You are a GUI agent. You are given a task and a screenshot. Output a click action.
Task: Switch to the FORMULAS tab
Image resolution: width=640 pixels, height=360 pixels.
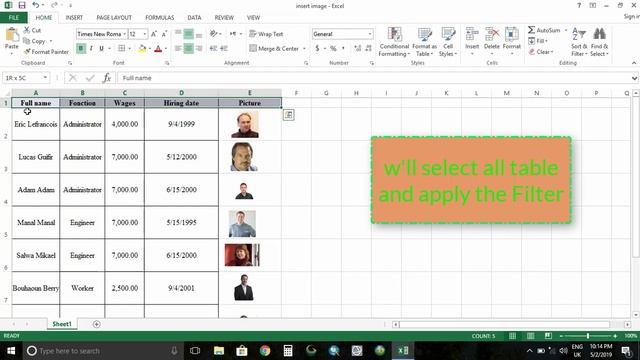click(160, 18)
